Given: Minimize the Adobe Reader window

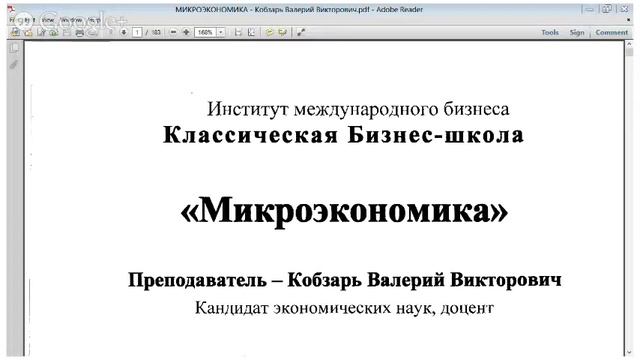Looking at the screenshot, I should click(589, 9).
